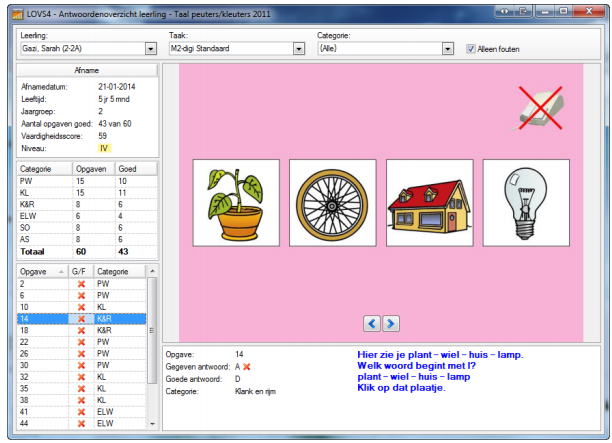Show the previous item with the left arrow

[372, 324]
